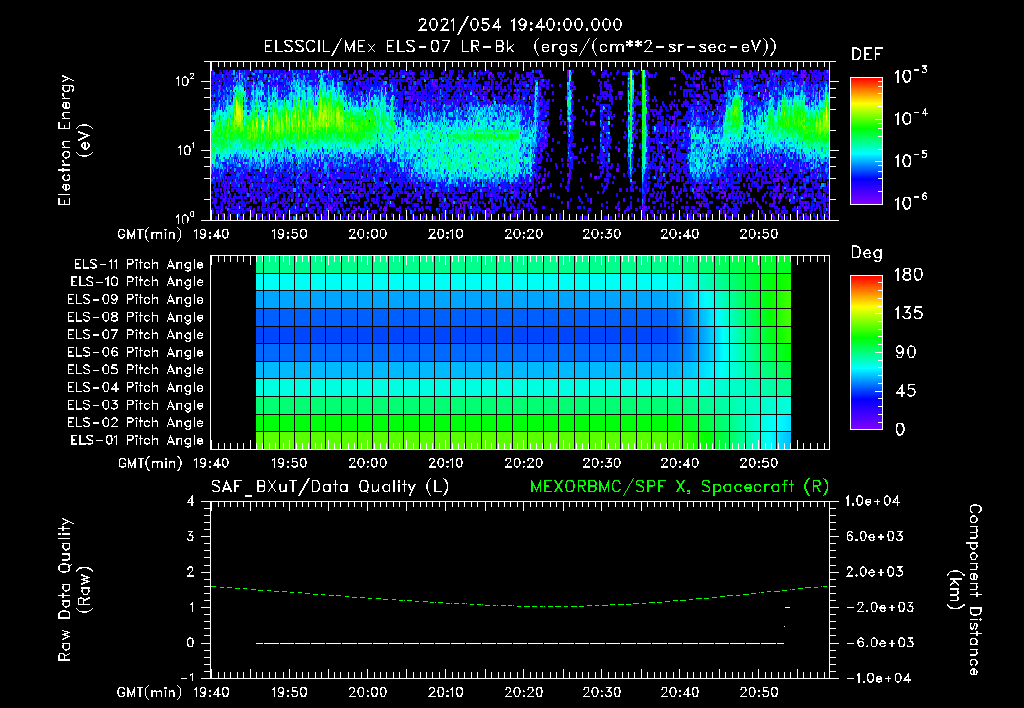Select the Electron Energy (eV) axis label
Screen dimensions: 1024x708
coord(74,140)
